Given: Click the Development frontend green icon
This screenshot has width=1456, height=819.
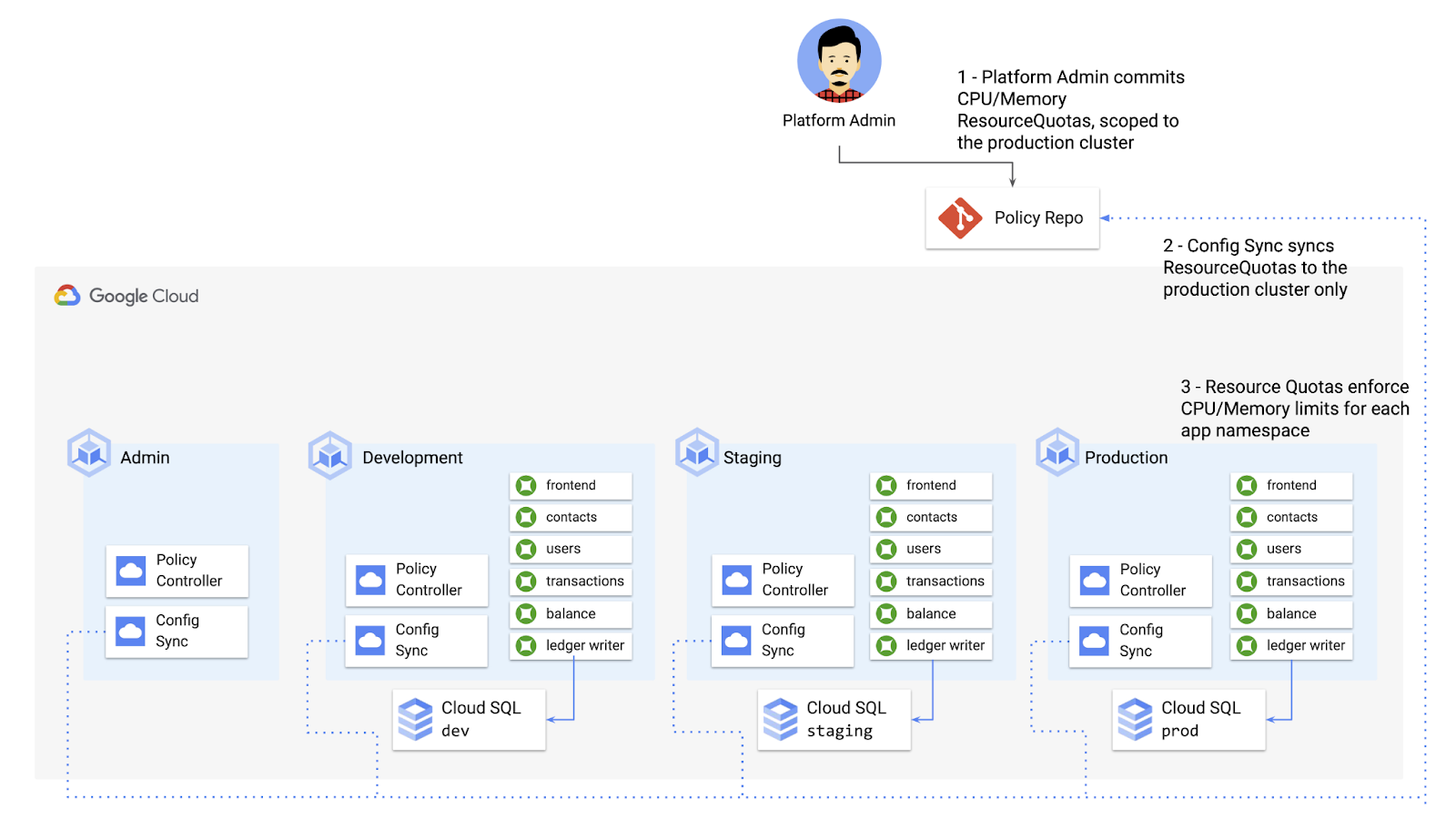Looking at the screenshot, I should click(x=526, y=486).
